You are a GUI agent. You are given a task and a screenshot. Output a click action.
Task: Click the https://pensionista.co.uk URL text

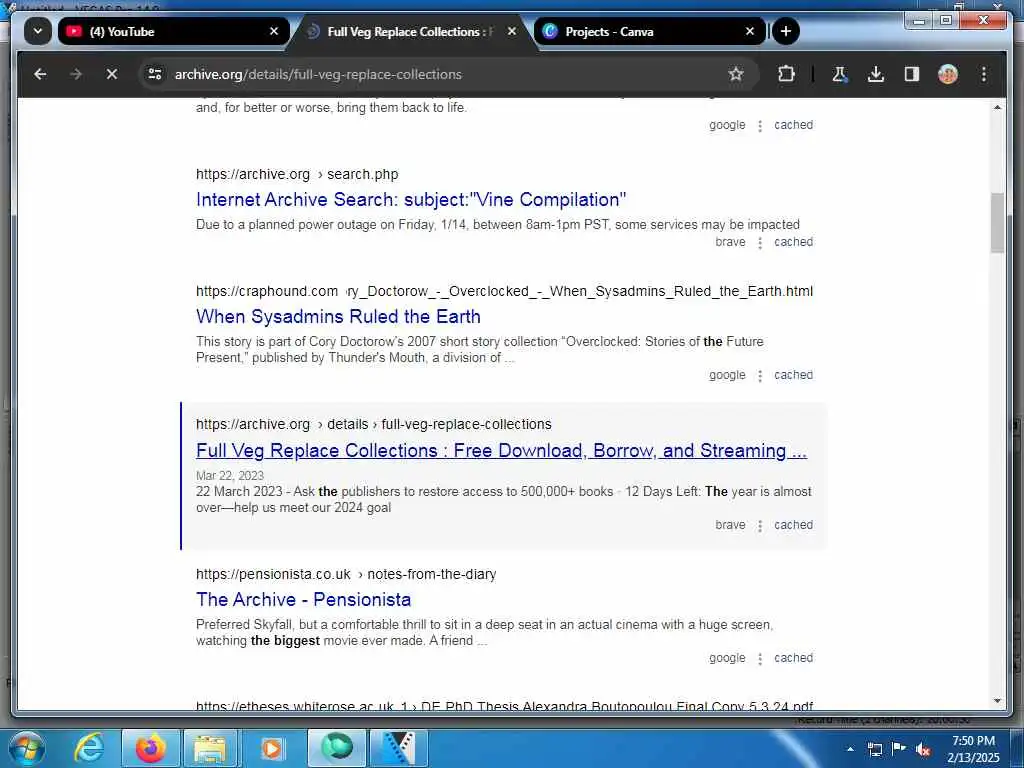[273, 574]
